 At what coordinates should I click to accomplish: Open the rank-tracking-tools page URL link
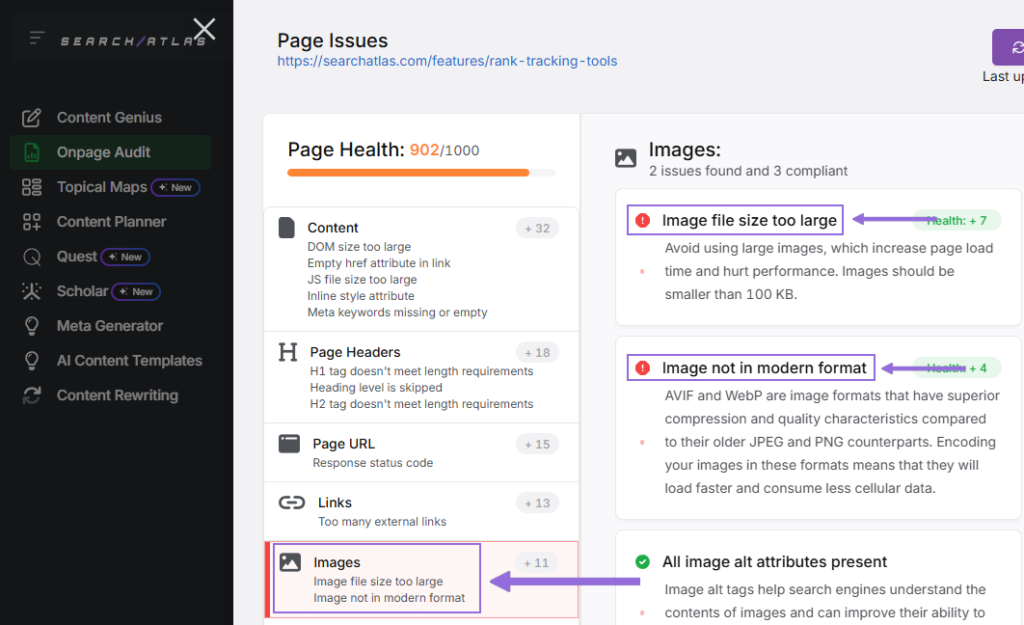pyautogui.click(x=447, y=61)
